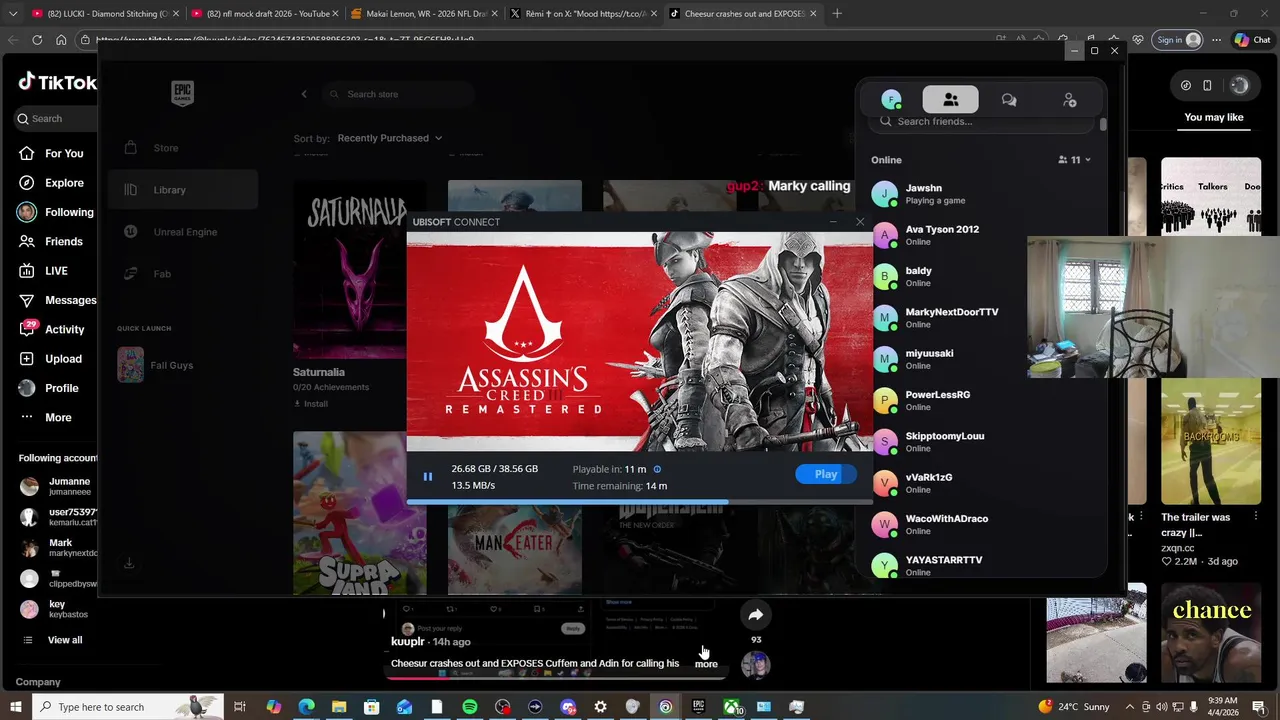Open TikTok Friends page

pos(50,241)
